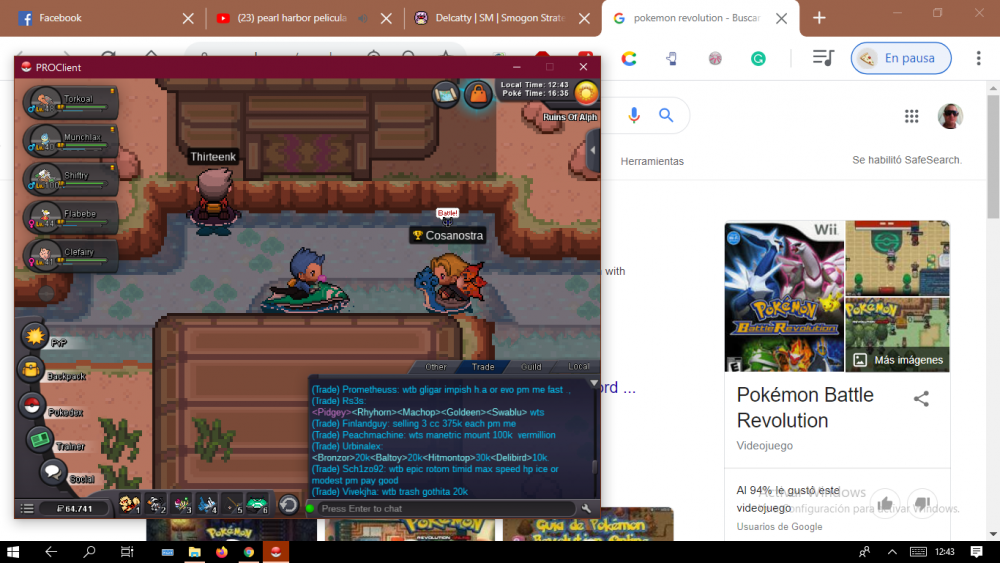The height and width of the screenshot is (563, 1000).
Task: Expand the side panel arrow at right edge
Action: (593, 151)
